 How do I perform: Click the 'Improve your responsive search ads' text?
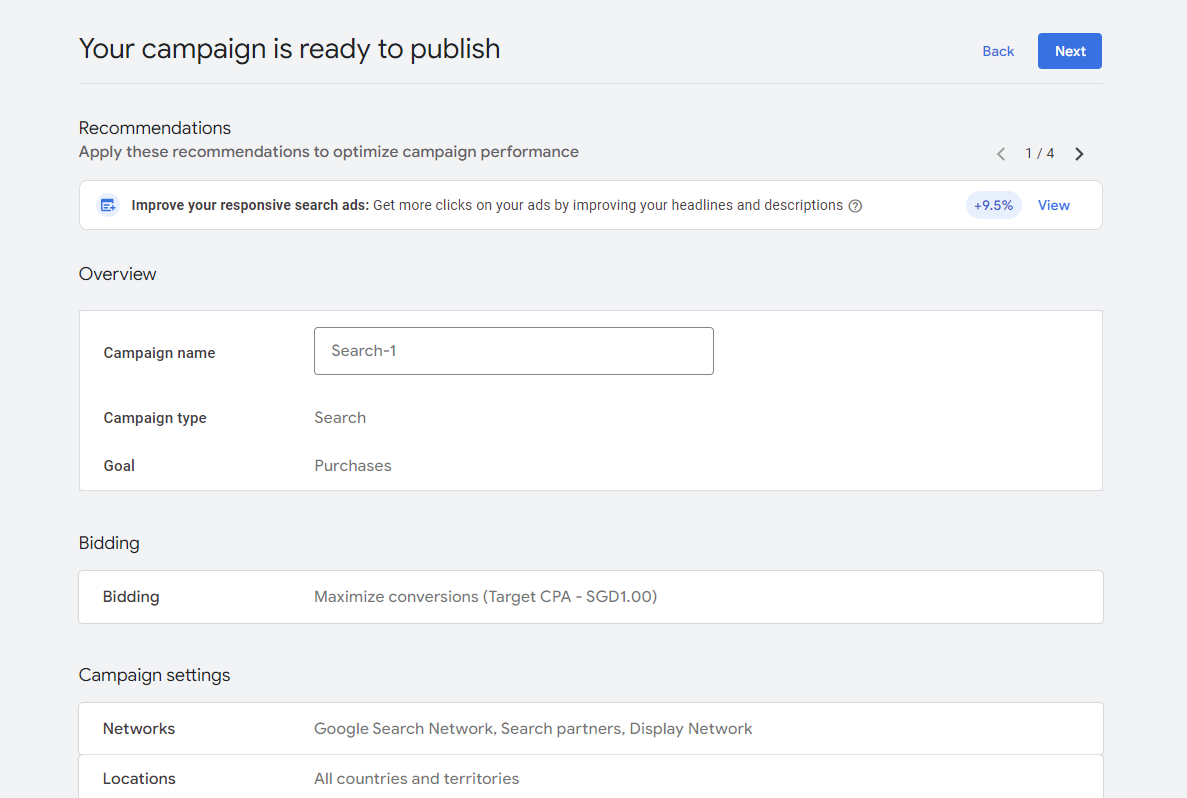tap(250, 205)
